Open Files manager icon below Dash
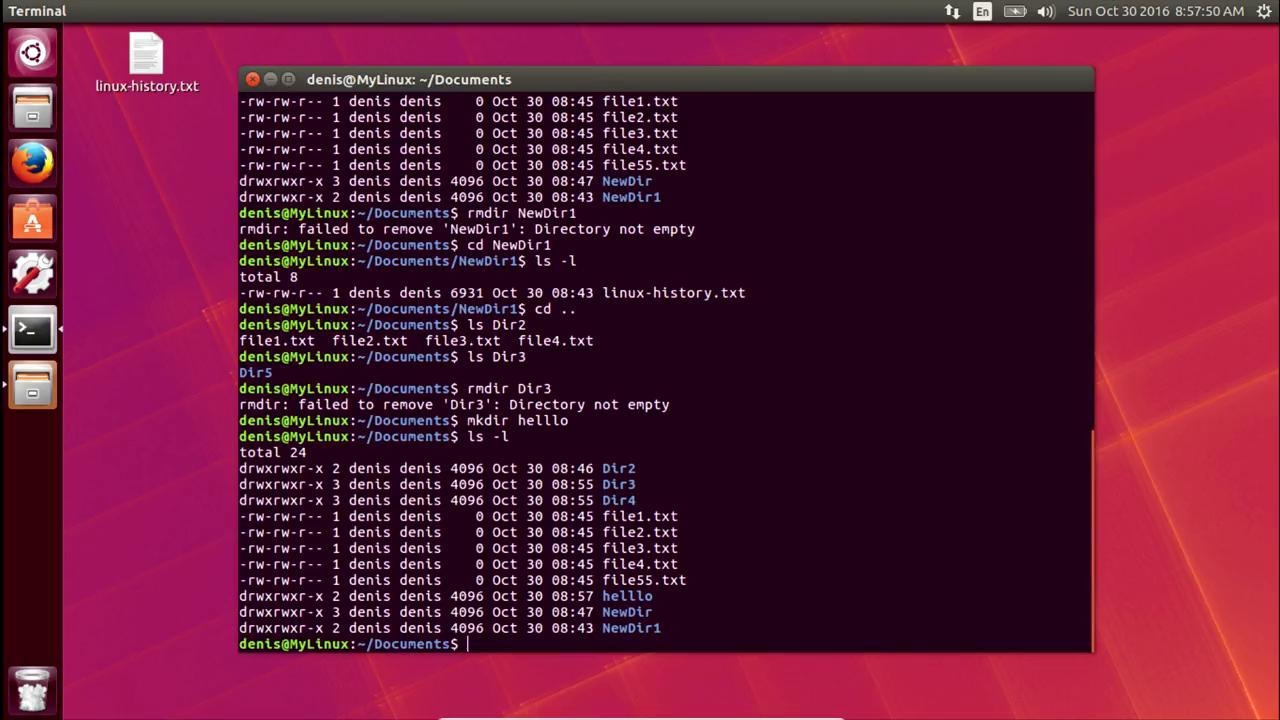 [x=32, y=108]
